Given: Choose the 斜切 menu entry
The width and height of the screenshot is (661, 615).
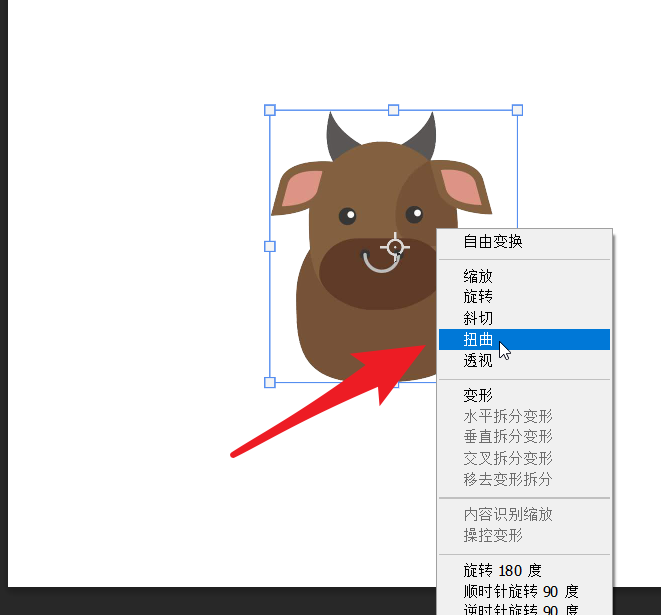Looking at the screenshot, I should click(x=524, y=318).
